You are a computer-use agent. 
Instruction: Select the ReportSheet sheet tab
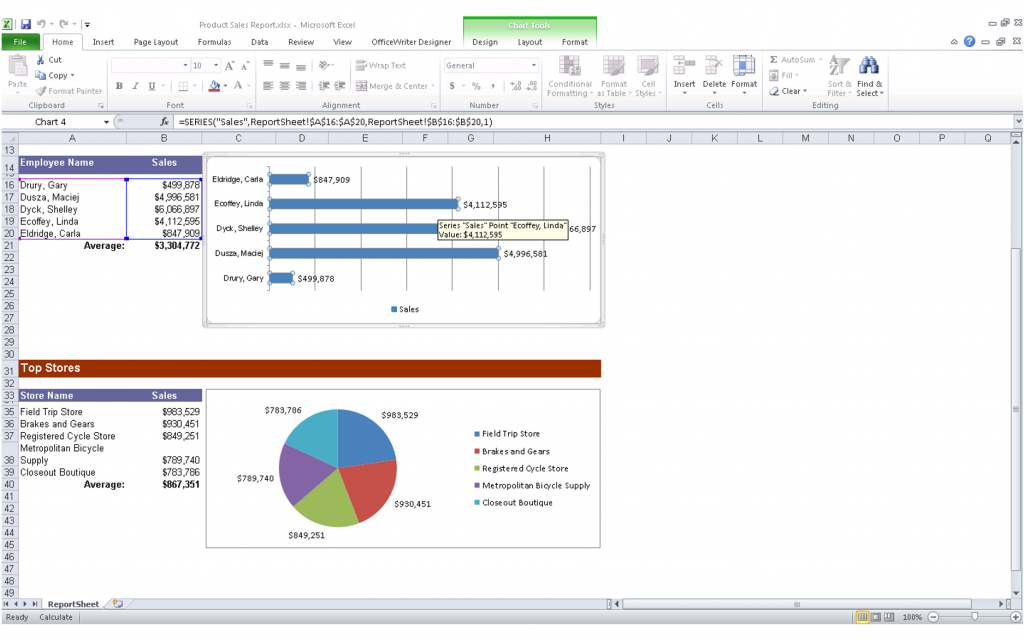[x=72, y=603]
